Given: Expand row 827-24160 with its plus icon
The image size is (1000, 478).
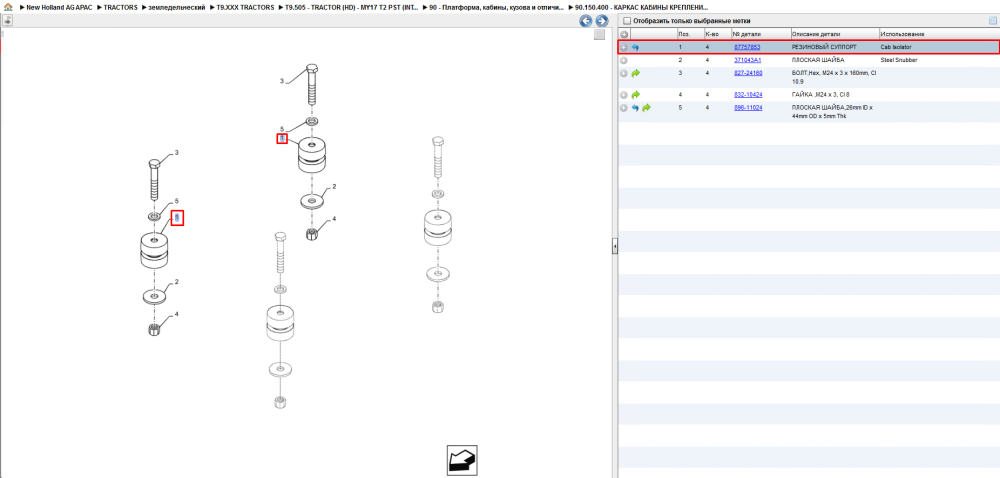Looking at the screenshot, I should coord(624,74).
